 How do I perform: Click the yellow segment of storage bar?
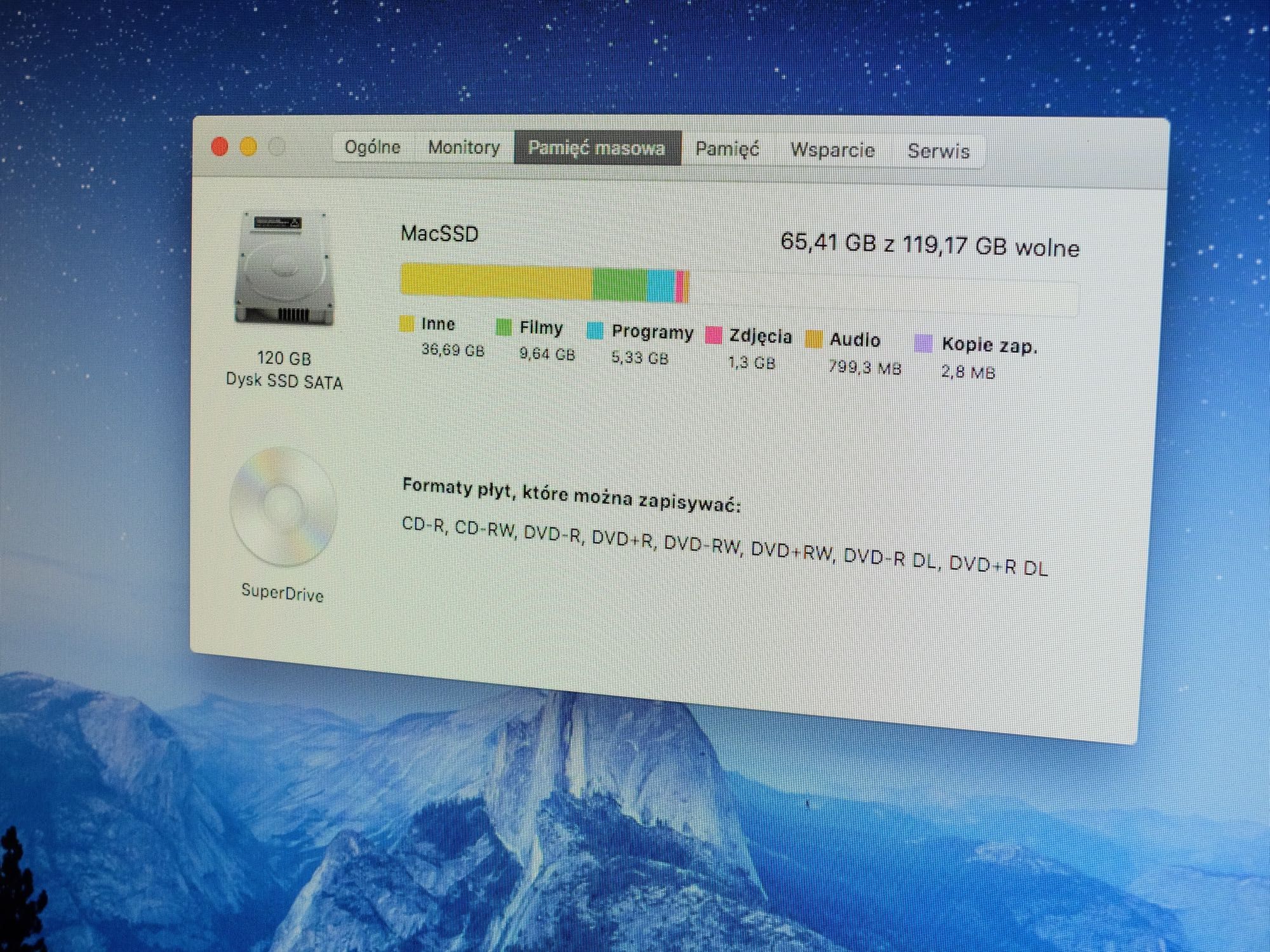[496, 280]
